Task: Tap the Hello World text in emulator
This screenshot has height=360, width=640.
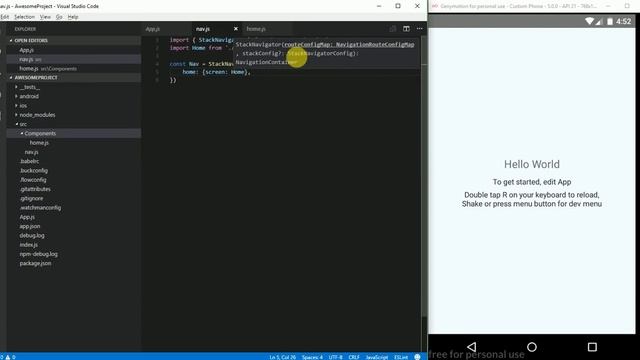Action: (x=532, y=164)
